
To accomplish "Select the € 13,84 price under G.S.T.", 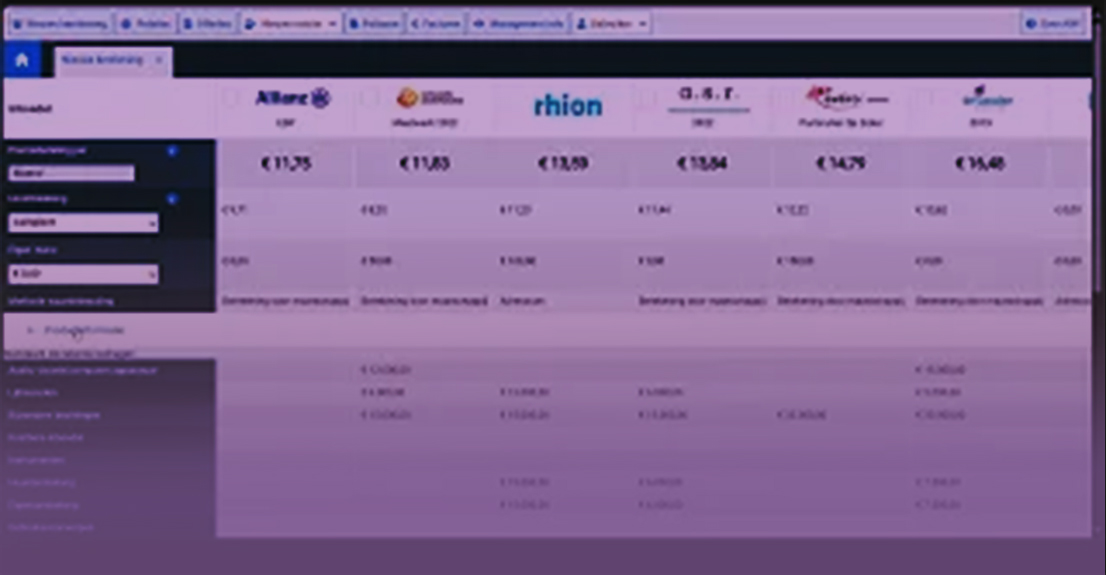I will click(x=702, y=164).
